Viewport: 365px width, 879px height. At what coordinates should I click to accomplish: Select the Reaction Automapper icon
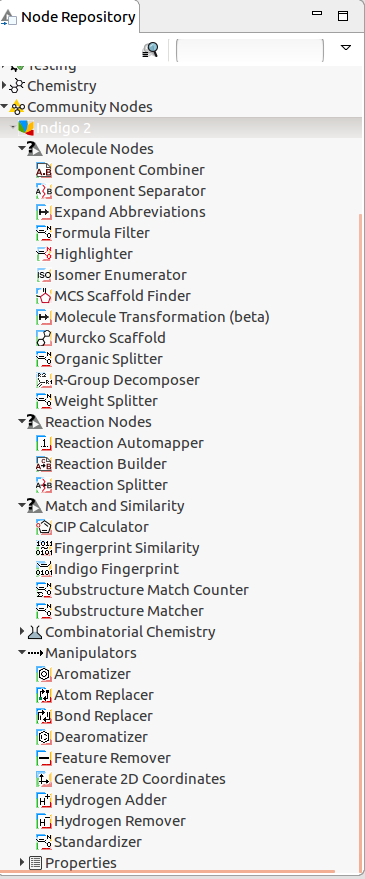[44, 443]
